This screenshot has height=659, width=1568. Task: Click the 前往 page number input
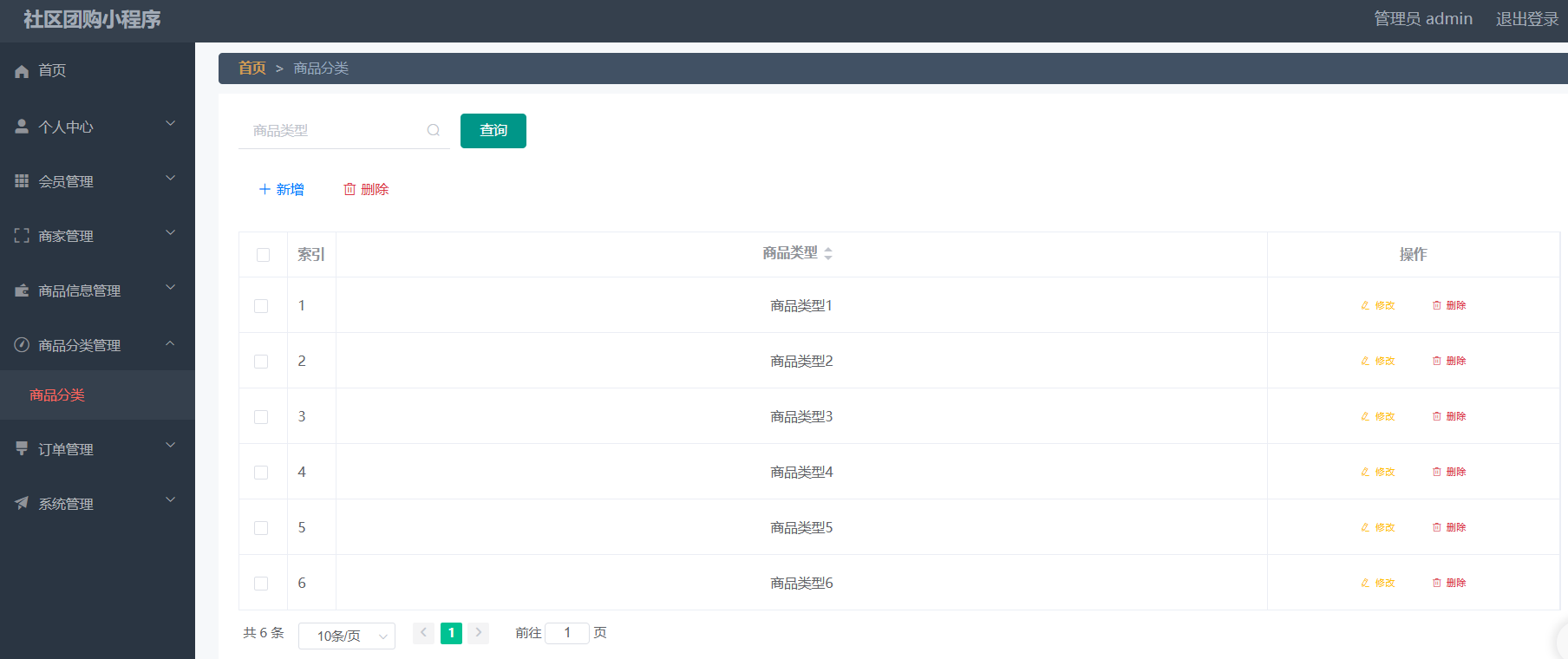(x=567, y=633)
